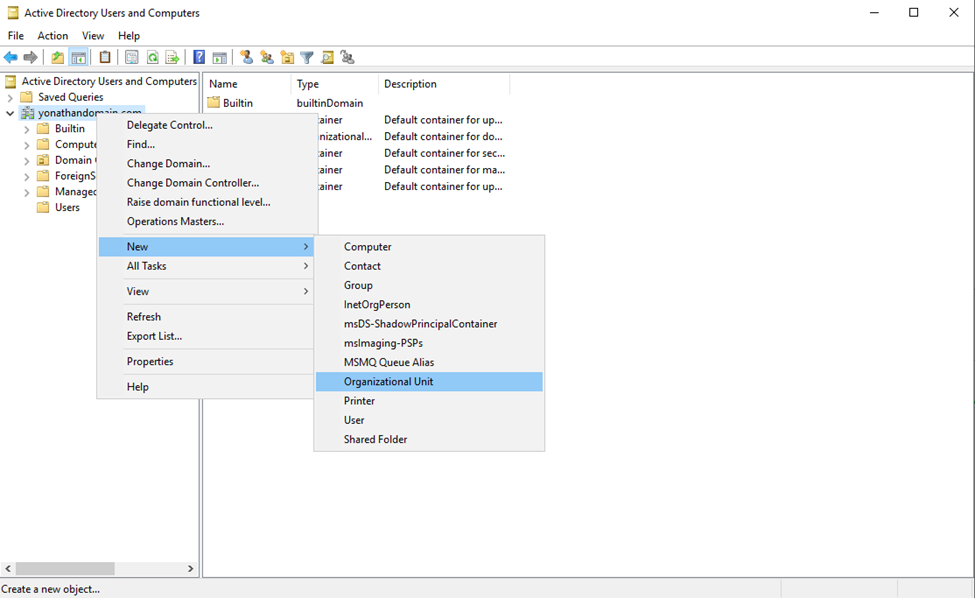
Task: Click the highlighted New menu item
Action: pyautogui.click(x=206, y=247)
